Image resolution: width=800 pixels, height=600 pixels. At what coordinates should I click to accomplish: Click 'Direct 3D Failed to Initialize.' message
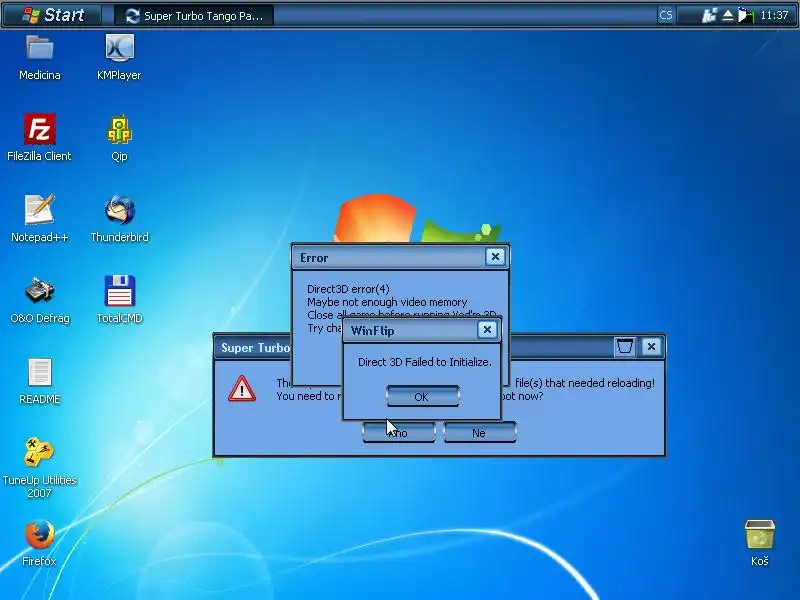coord(424,362)
